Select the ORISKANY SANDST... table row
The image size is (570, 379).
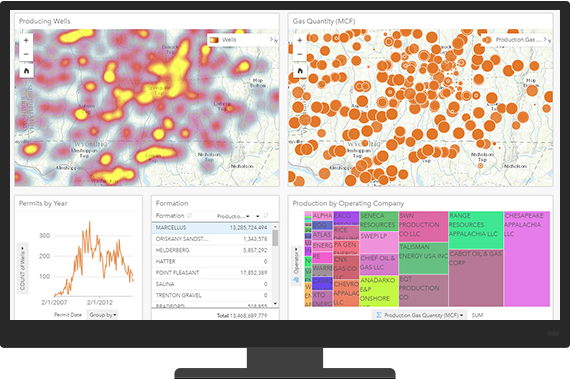point(212,239)
